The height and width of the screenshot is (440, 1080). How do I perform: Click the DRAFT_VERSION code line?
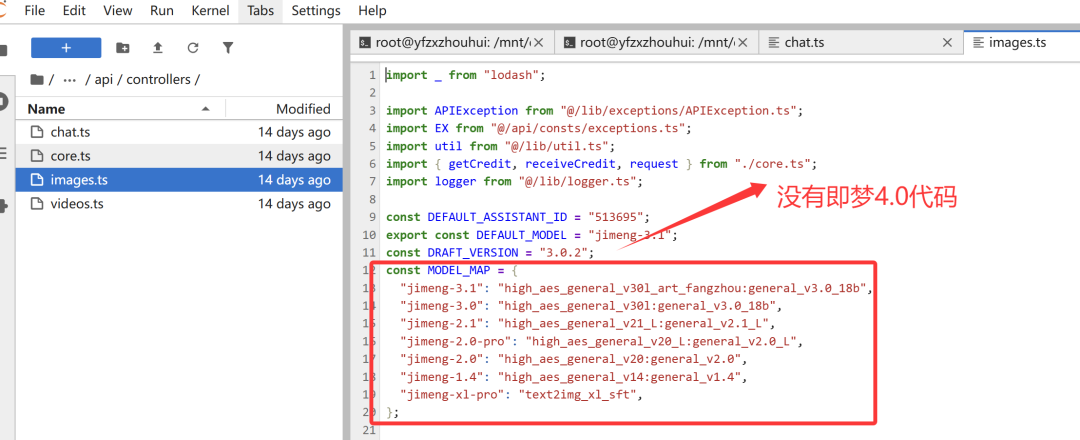click(x=490, y=253)
